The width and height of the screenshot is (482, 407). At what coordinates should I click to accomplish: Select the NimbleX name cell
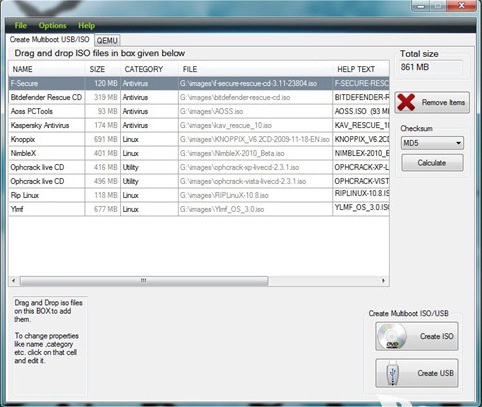click(x=46, y=153)
